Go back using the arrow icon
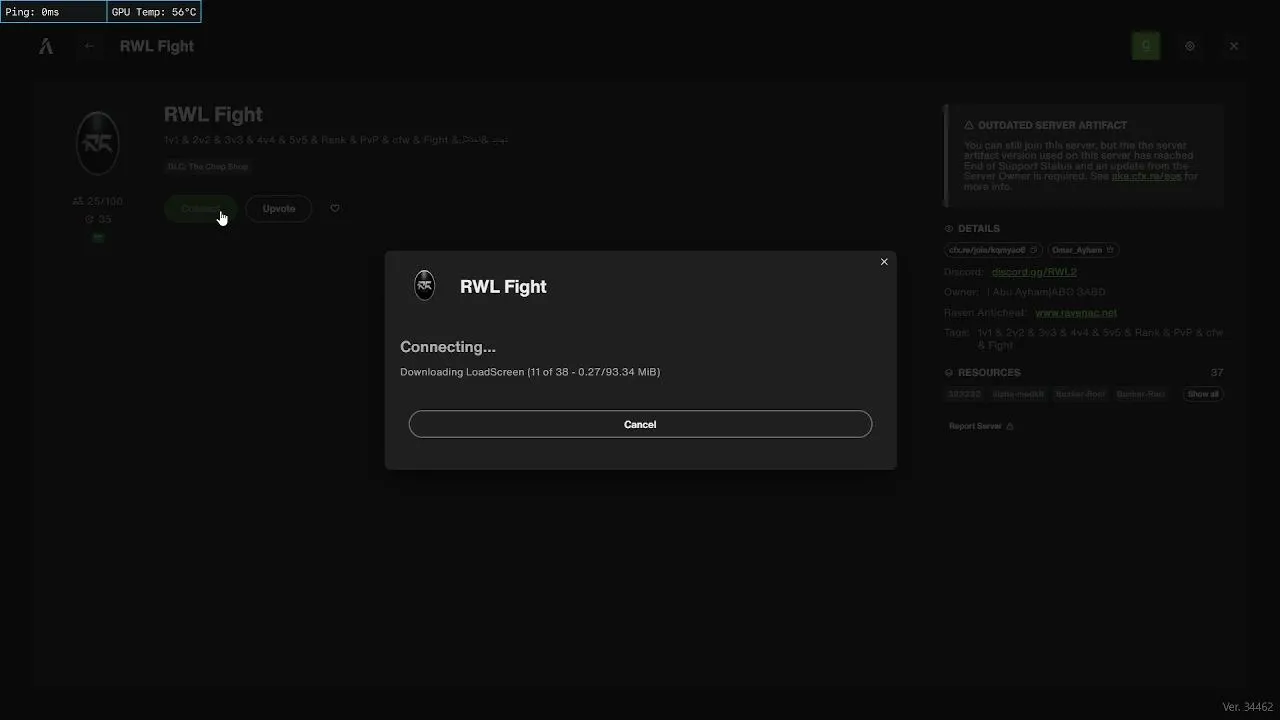 tap(89, 46)
